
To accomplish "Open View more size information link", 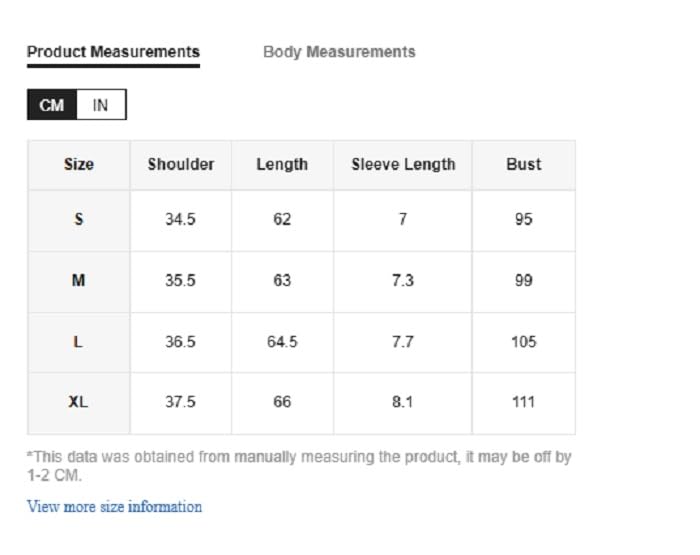I will [x=114, y=507].
